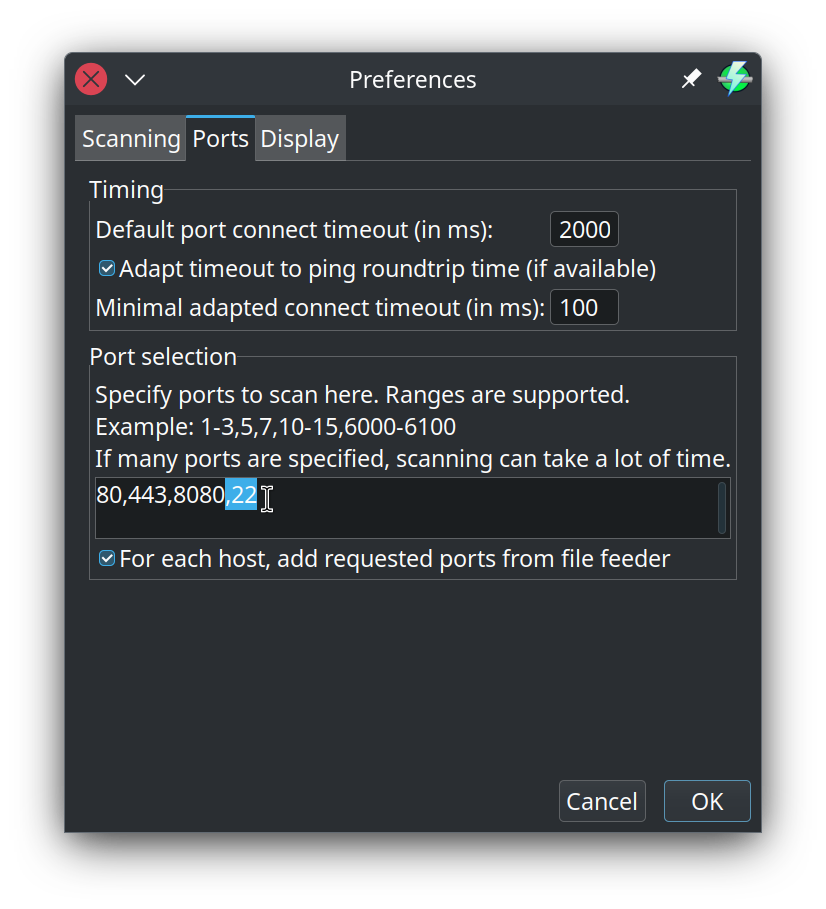This screenshot has height=909, width=826.
Task: Select the Ports tab
Action: 220,138
